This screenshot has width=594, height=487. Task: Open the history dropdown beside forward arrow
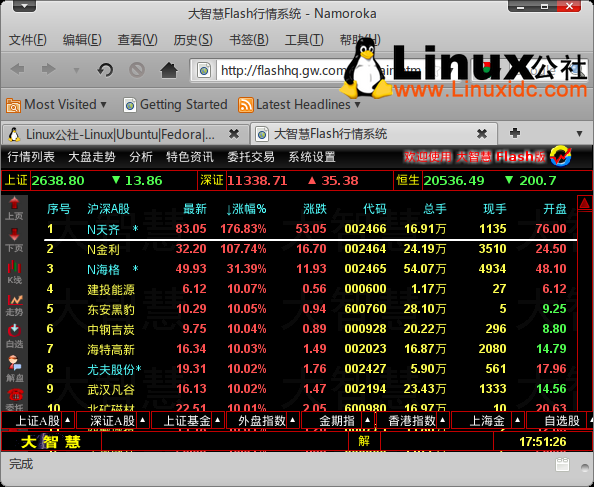(x=77, y=70)
